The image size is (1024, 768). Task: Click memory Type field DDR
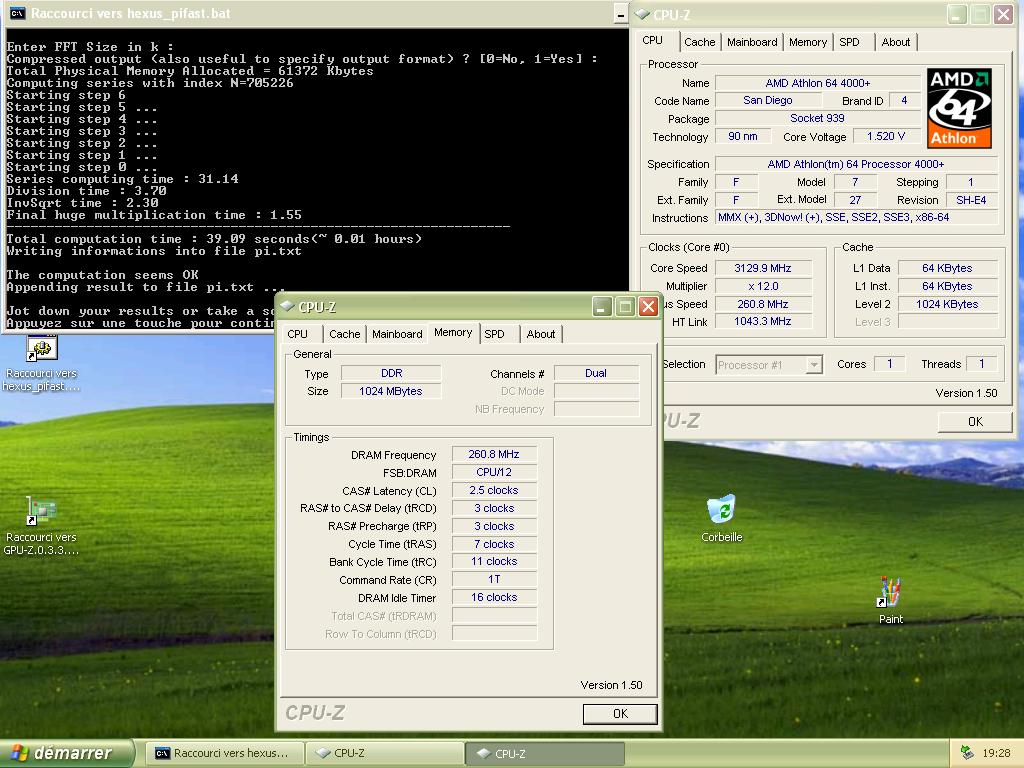[x=391, y=373]
